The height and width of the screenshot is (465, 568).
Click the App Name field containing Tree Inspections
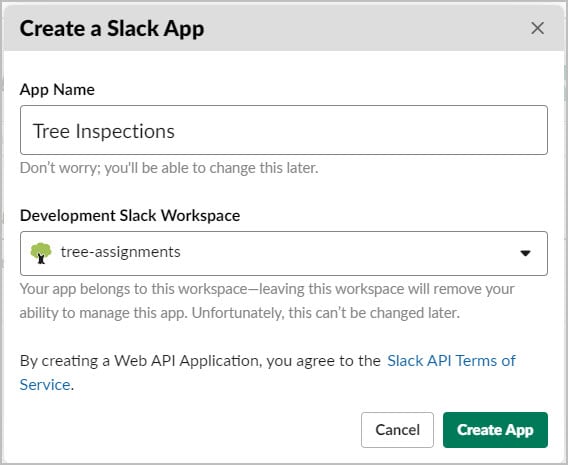click(x=284, y=130)
